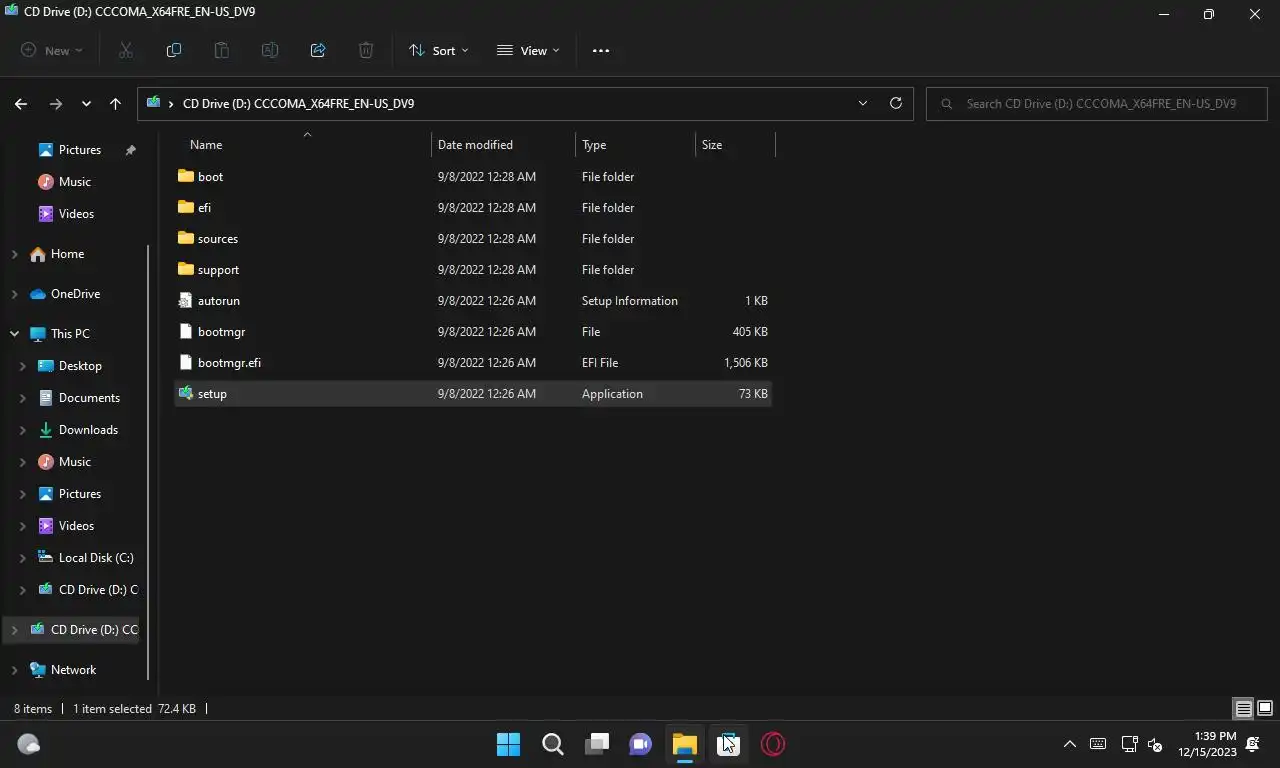Open the See more (three dots) menu
1280x768 pixels.
pos(601,50)
